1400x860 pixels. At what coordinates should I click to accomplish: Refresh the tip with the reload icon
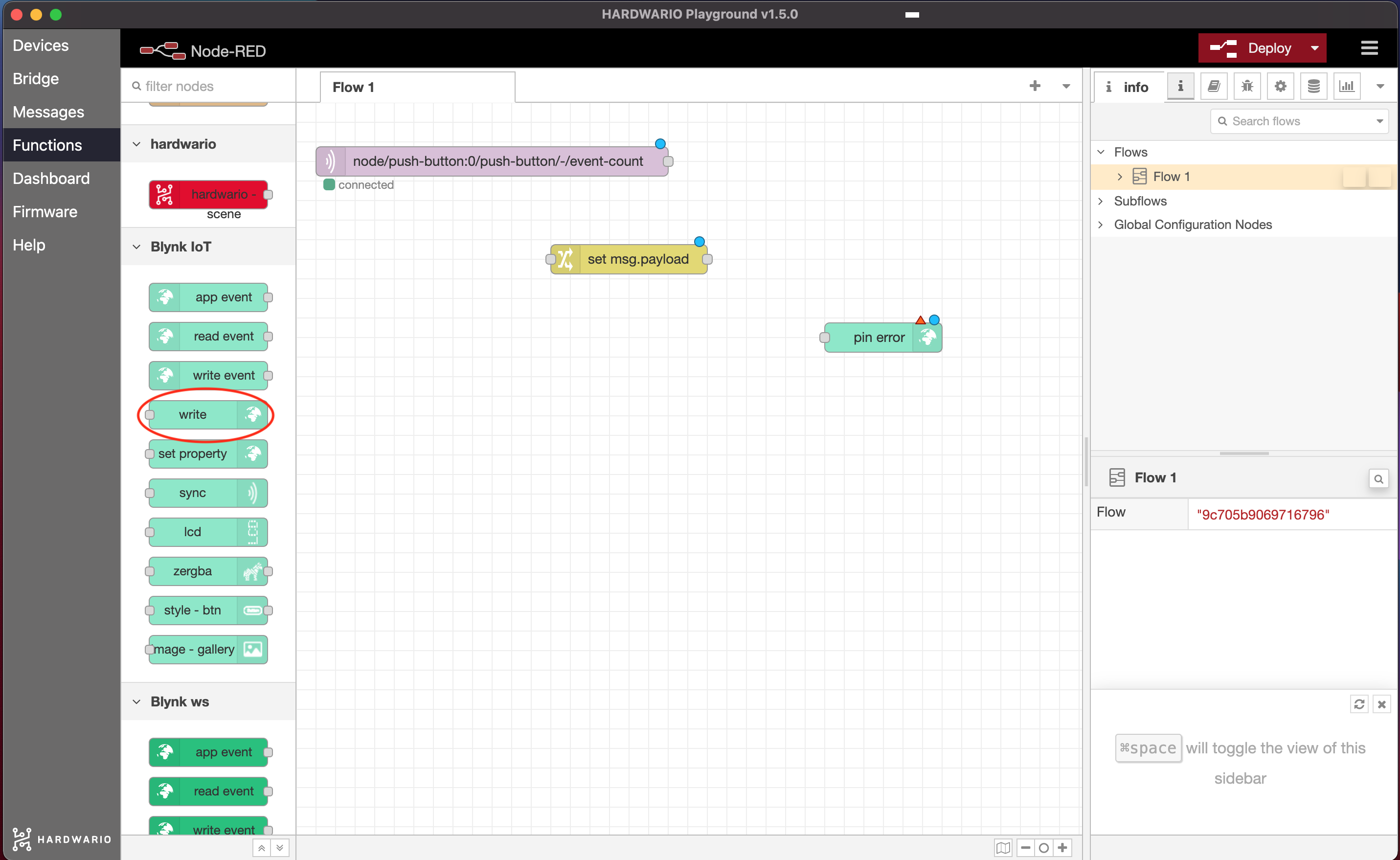click(x=1359, y=704)
